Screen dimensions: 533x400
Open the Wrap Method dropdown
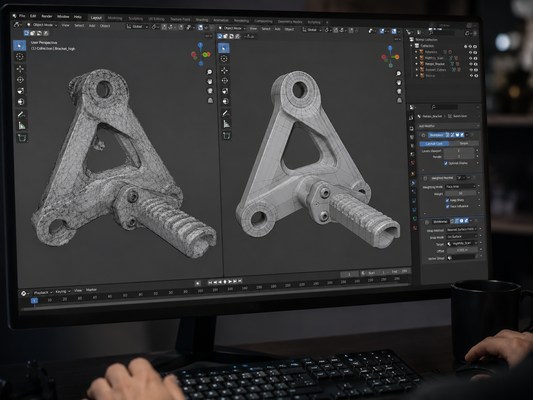point(462,230)
